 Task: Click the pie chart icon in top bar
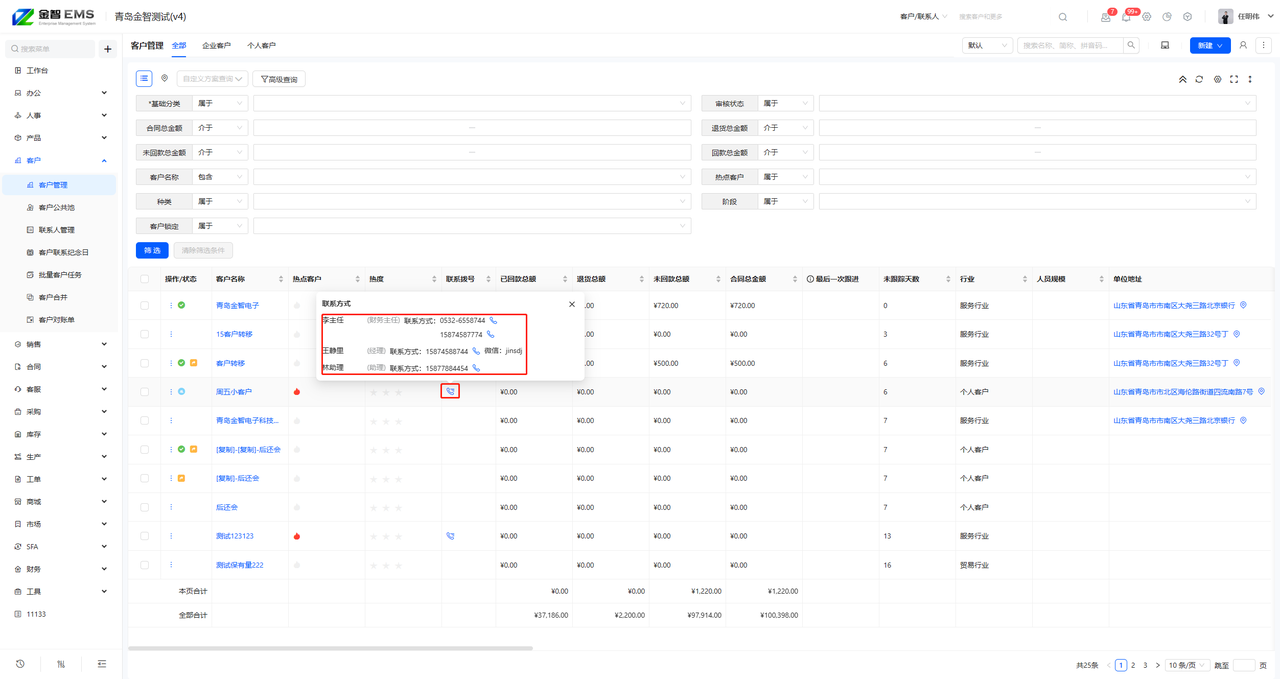pyautogui.click(x=1167, y=17)
